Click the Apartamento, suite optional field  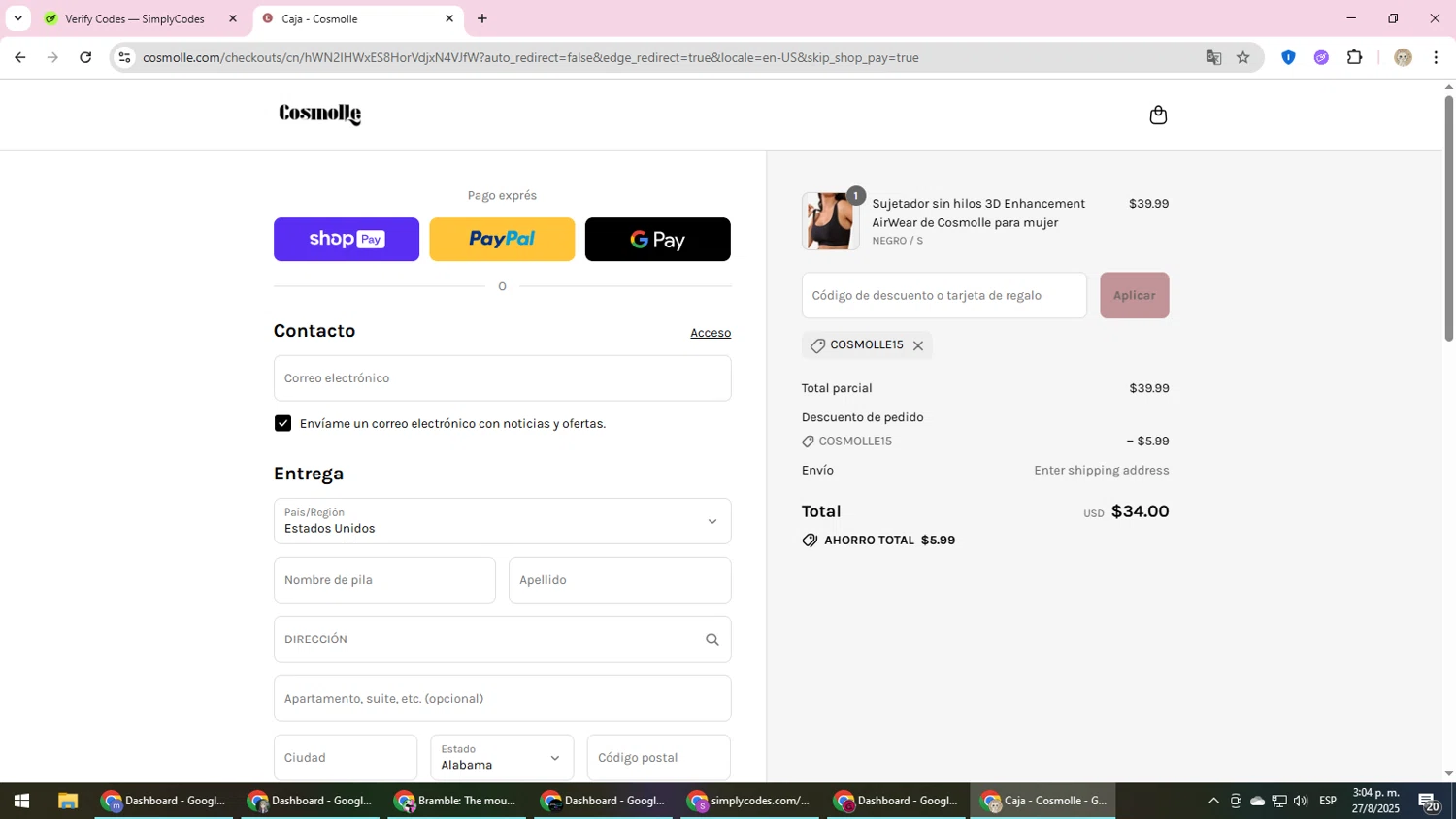click(502, 699)
